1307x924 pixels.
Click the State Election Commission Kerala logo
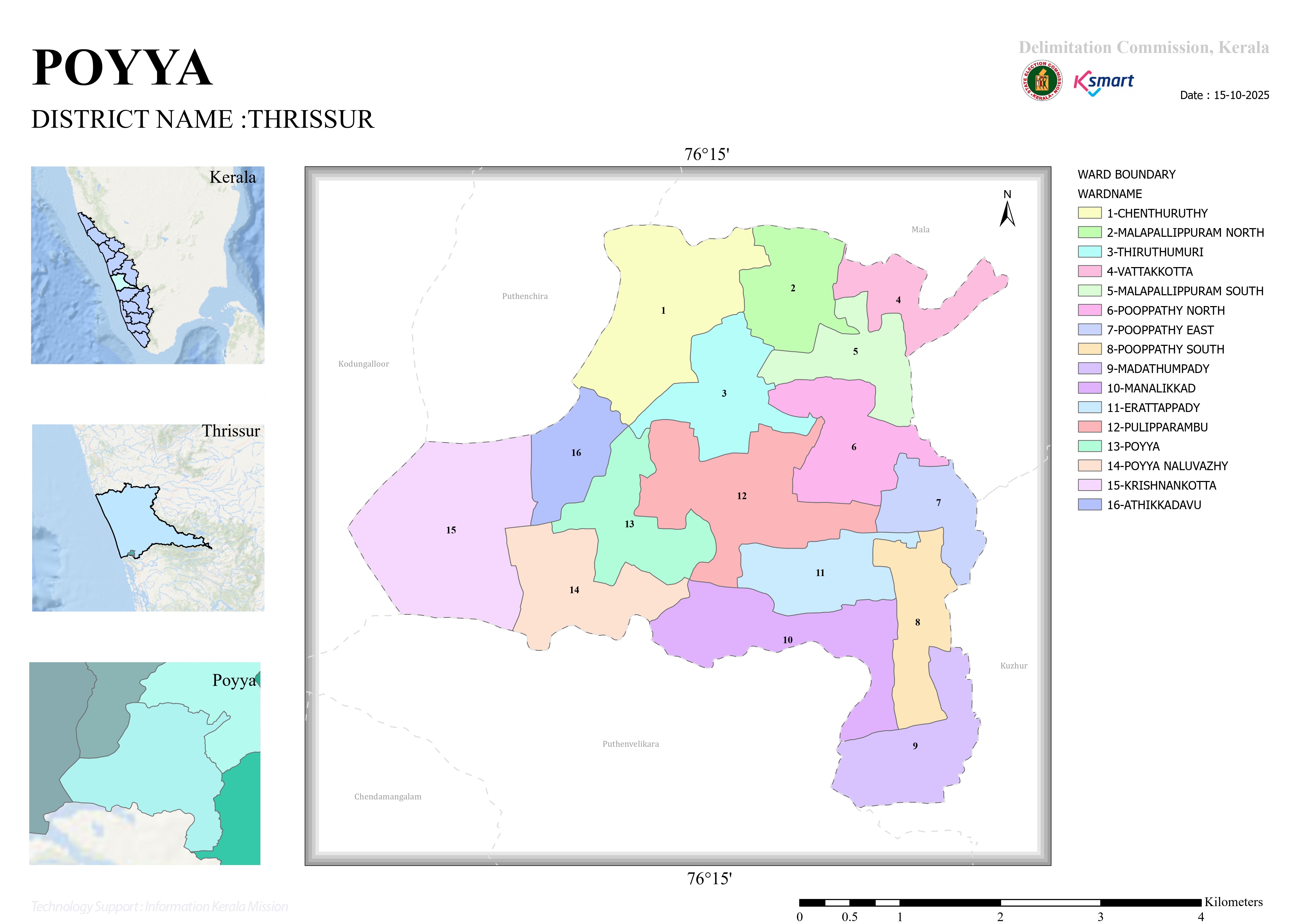(1041, 81)
